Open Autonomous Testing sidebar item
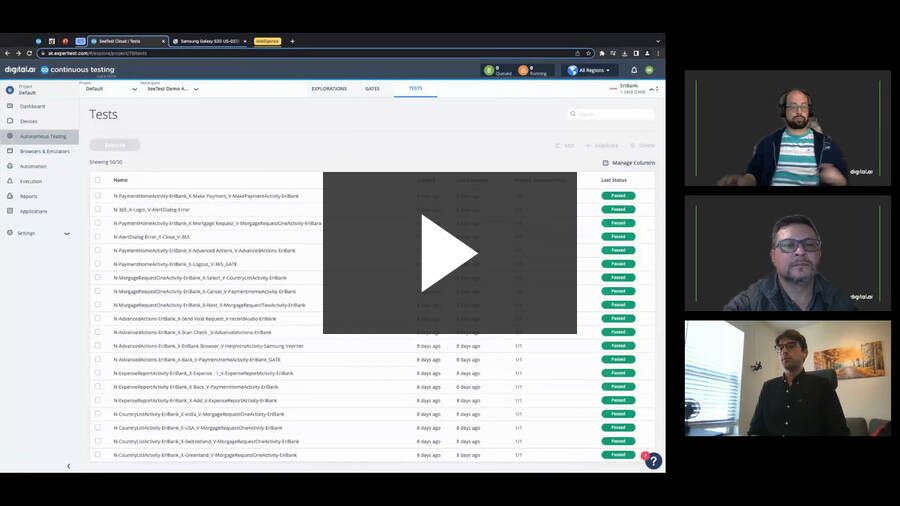The width and height of the screenshot is (900, 506). coord(40,136)
